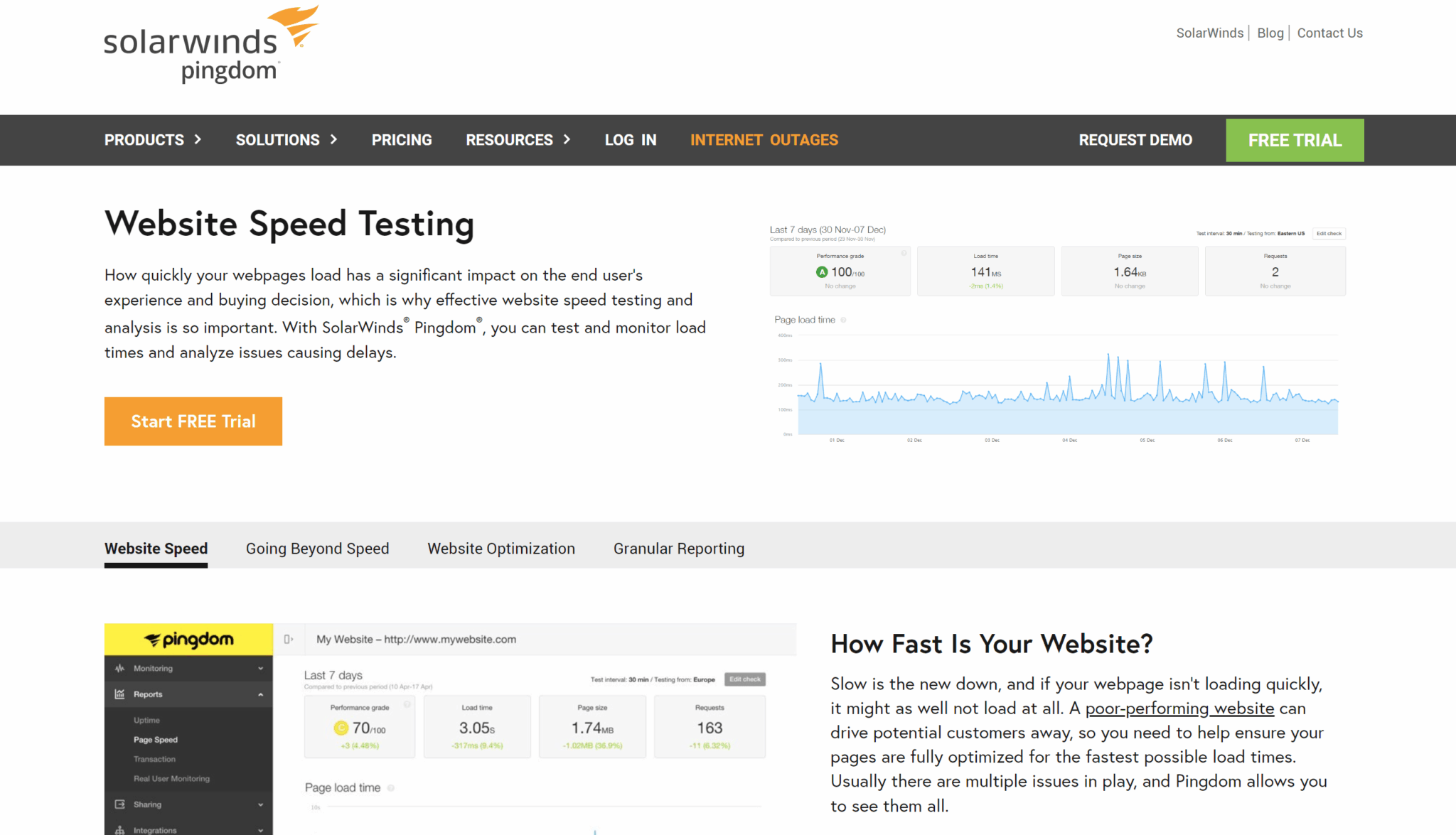Select Page Speed in the Reports list

click(x=156, y=740)
